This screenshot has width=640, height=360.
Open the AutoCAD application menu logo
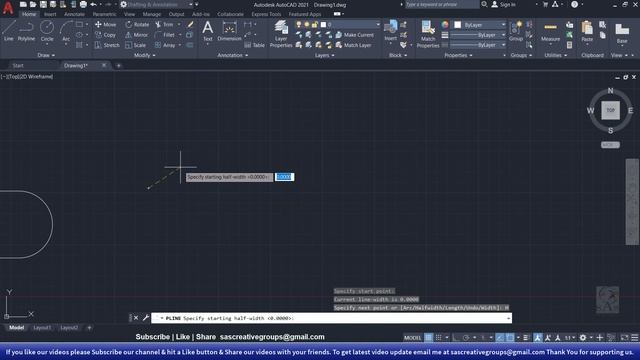pos(7,7)
